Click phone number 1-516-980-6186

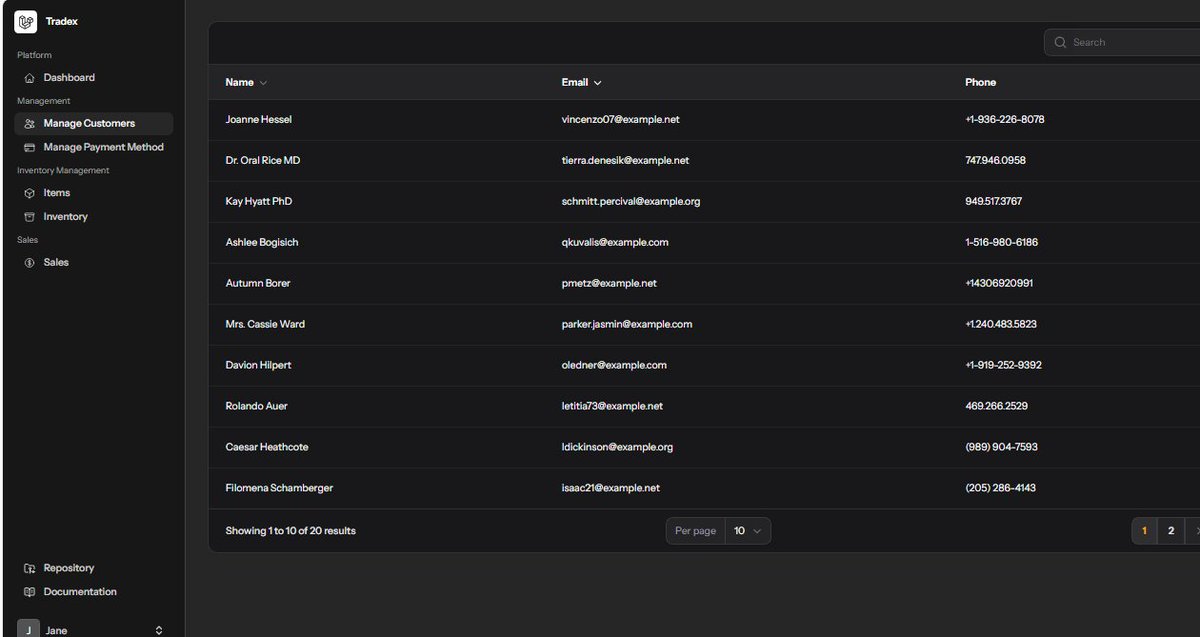coord(1001,243)
